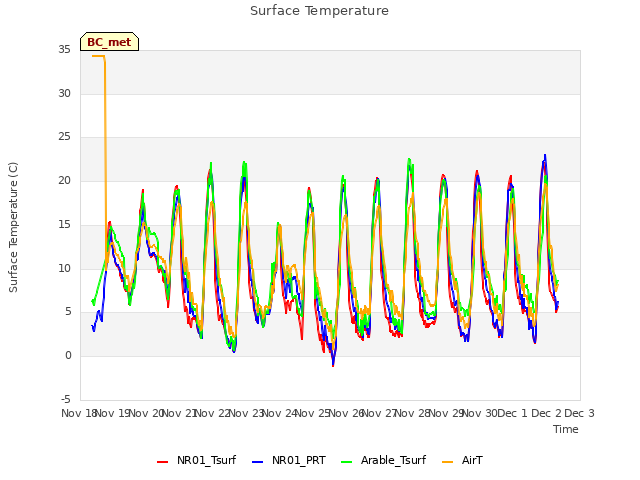640x480 pixels.
Task: Click the 15 y-axis tick label
Action: [x=64, y=224]
